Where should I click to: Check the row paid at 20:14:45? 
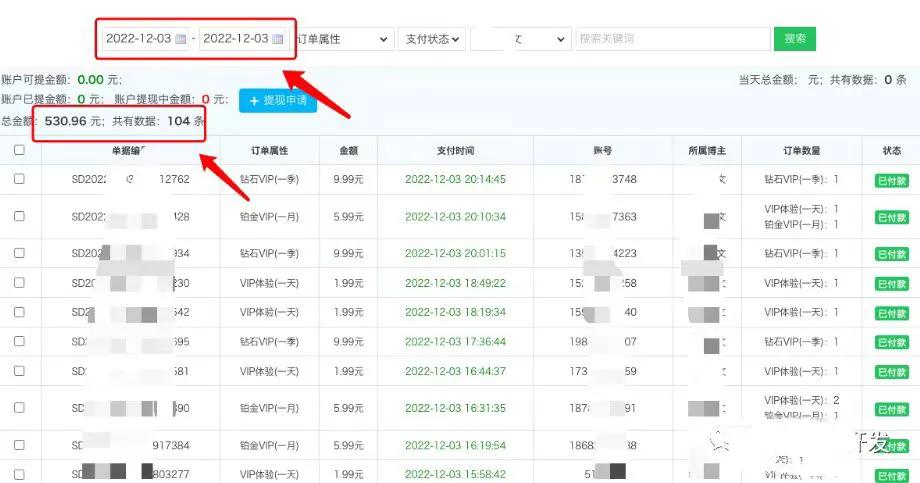19,178
